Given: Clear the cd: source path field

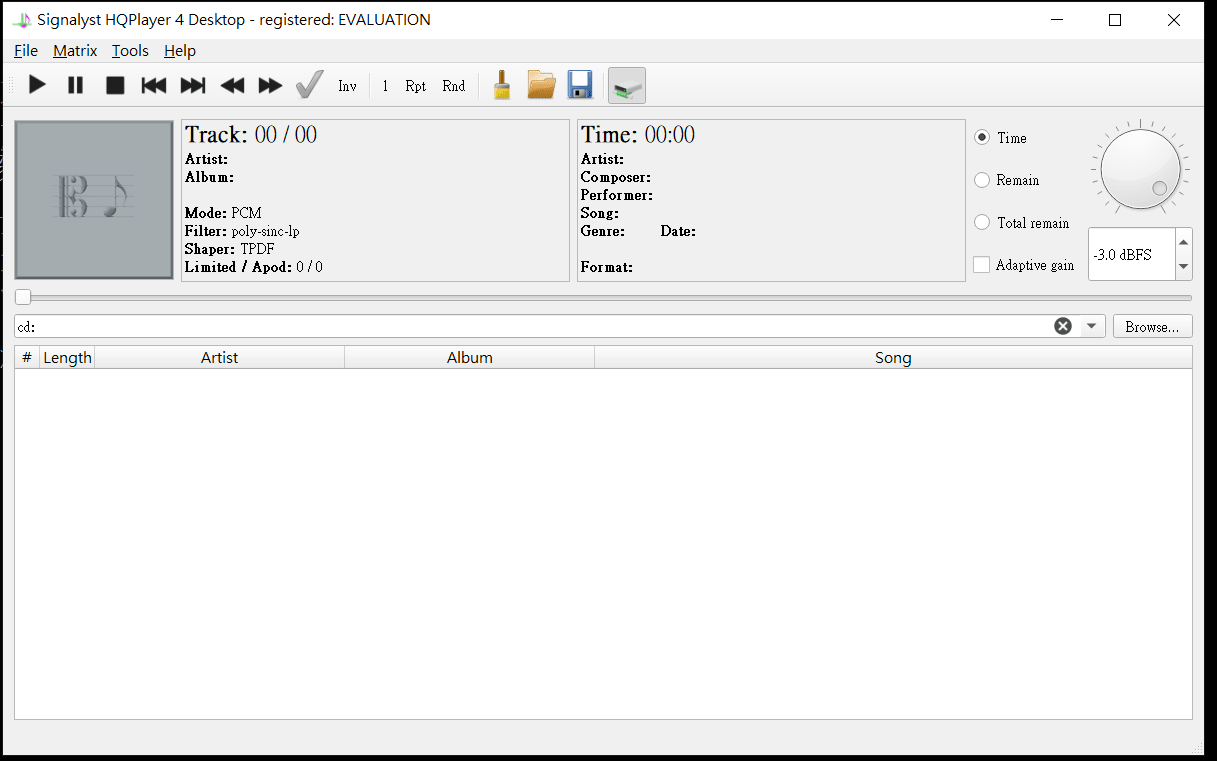Looking at the screenshot, I should 1063,326.
